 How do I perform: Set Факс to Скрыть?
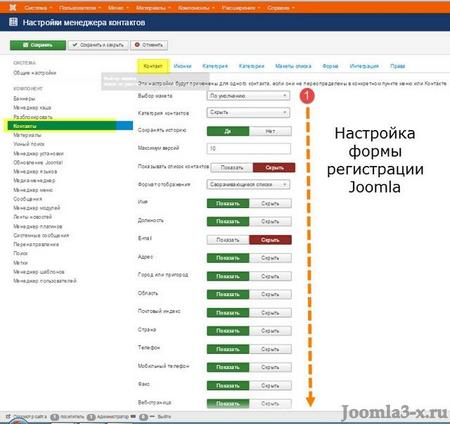point(270,386)
